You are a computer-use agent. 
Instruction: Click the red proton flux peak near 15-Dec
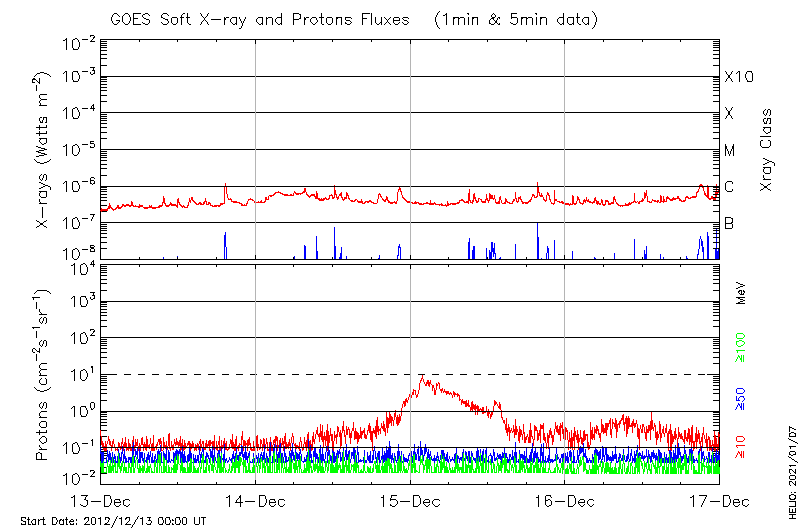423,378
